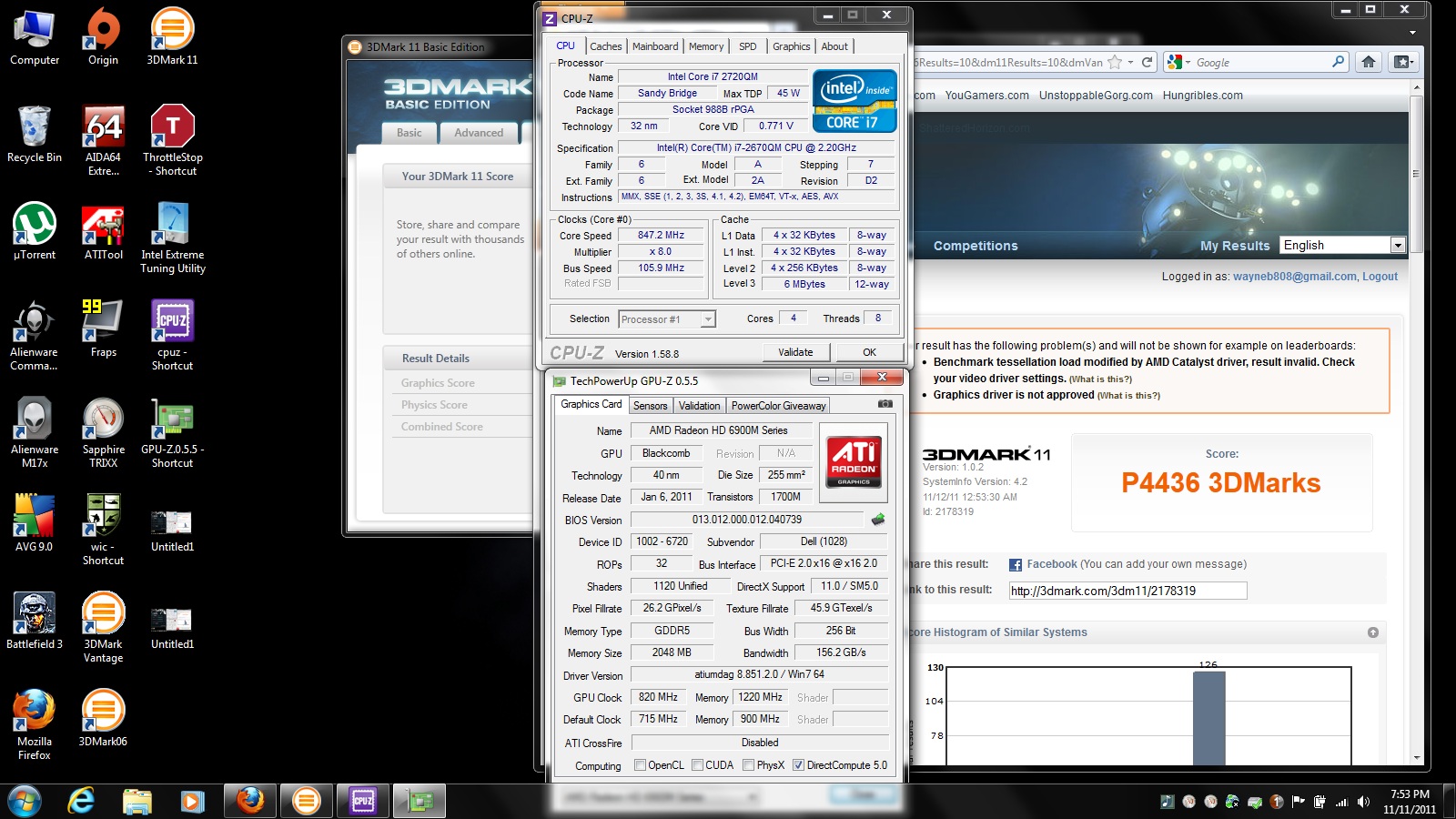Open the My Results link
The height and width of the screenshot is (819, 1456).
(1235, 246)
